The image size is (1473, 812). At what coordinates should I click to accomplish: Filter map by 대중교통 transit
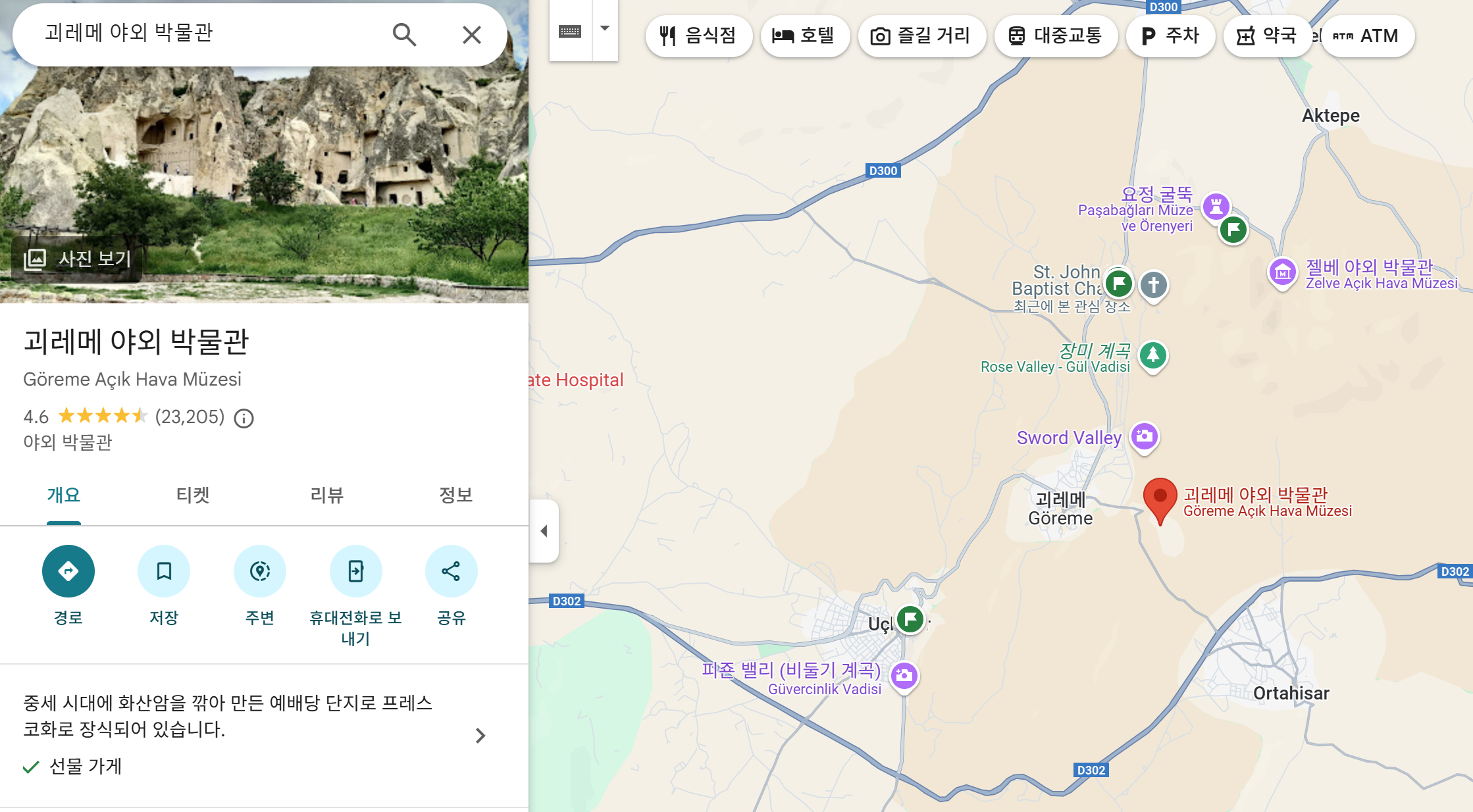click(x=1056, y=36)
